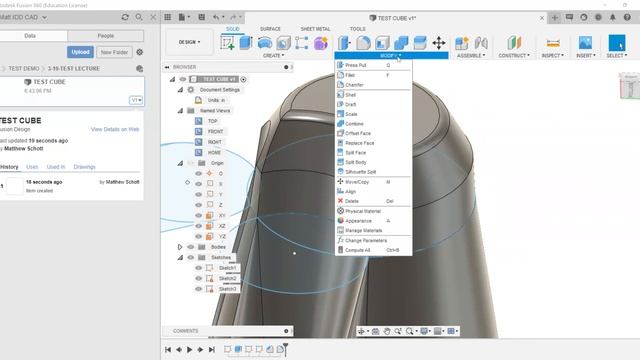Hide Sketch3 using its eye icon

(198, 289)
